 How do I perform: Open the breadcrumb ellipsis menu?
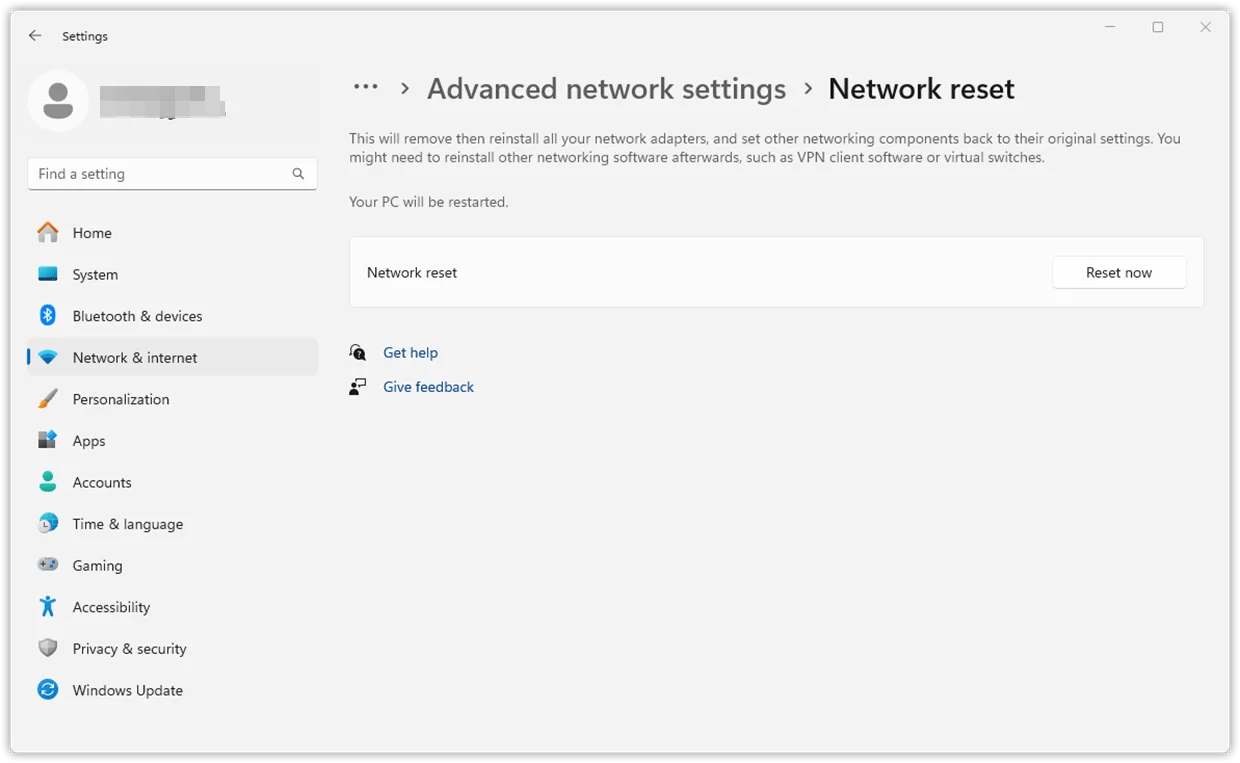[x=366, y=88]
